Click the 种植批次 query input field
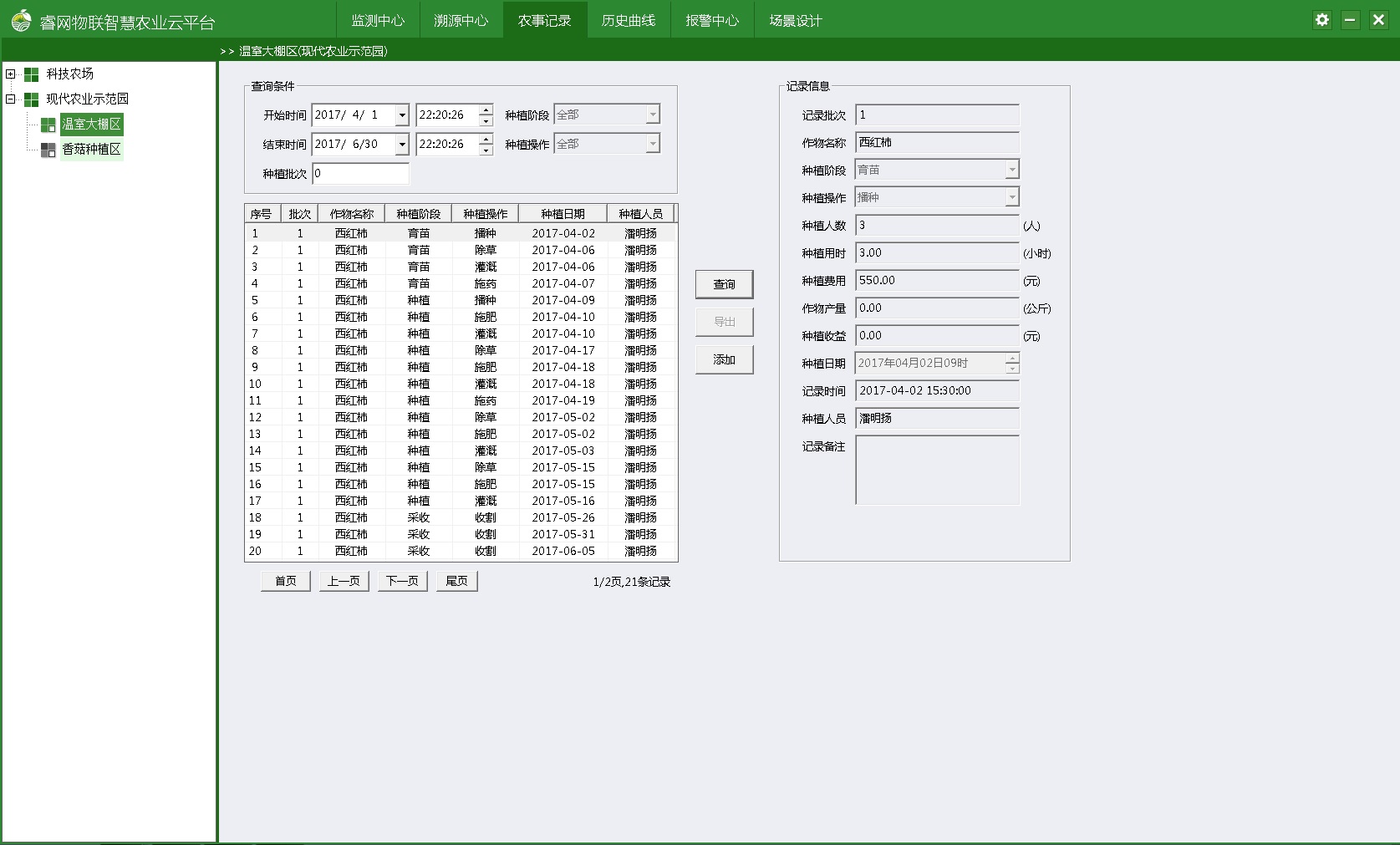Image resolution: width=1400 pixels, height=845 pixels. tap(360, 174)
